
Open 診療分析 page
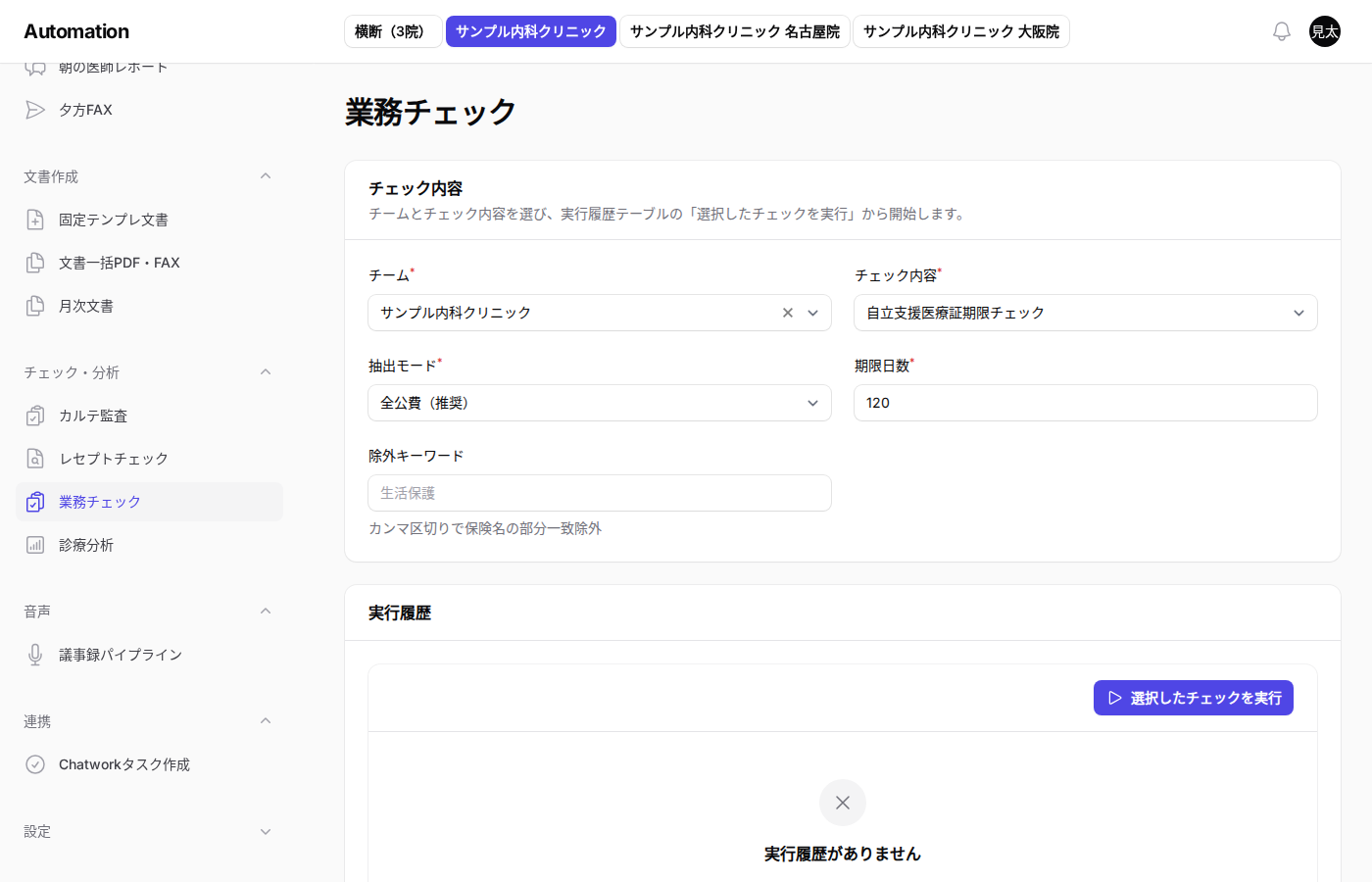click(149, 545)
